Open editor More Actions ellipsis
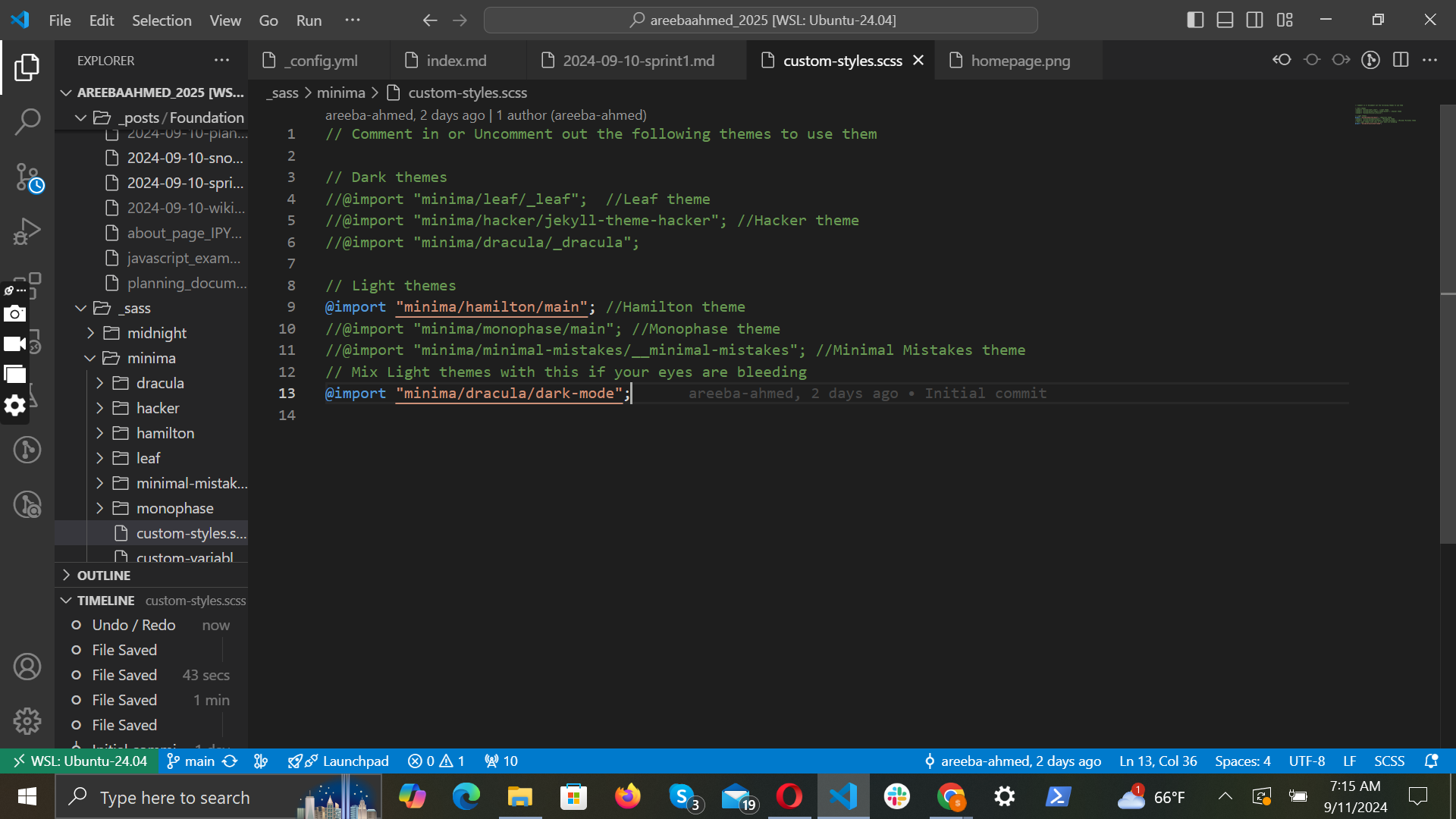Screen dimensions: 1456x819 click(x=1430, y=60)
